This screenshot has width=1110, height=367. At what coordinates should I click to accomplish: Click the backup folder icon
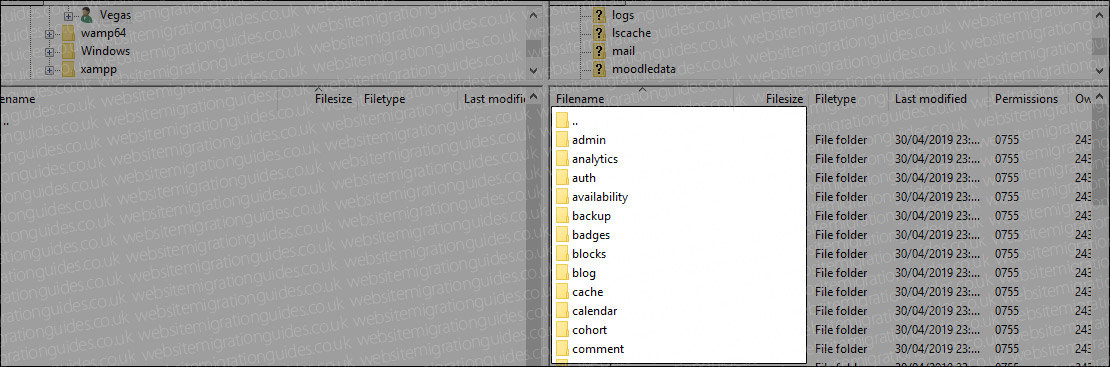[562, 215]
